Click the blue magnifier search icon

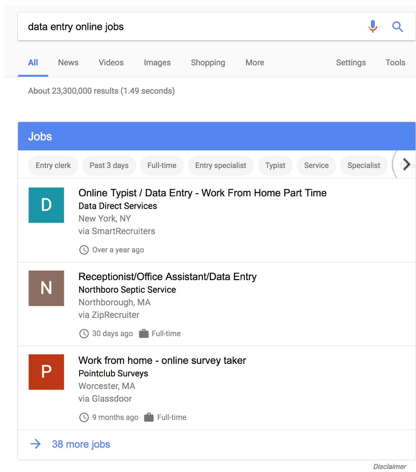(397, 26)
